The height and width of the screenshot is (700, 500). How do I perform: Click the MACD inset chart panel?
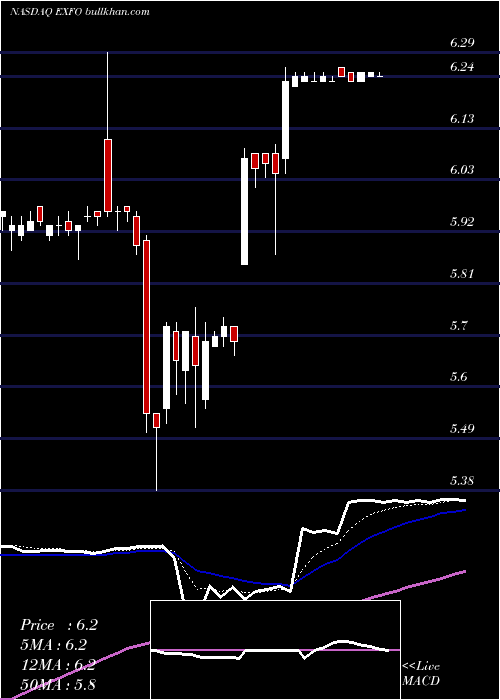pos(275,650)
